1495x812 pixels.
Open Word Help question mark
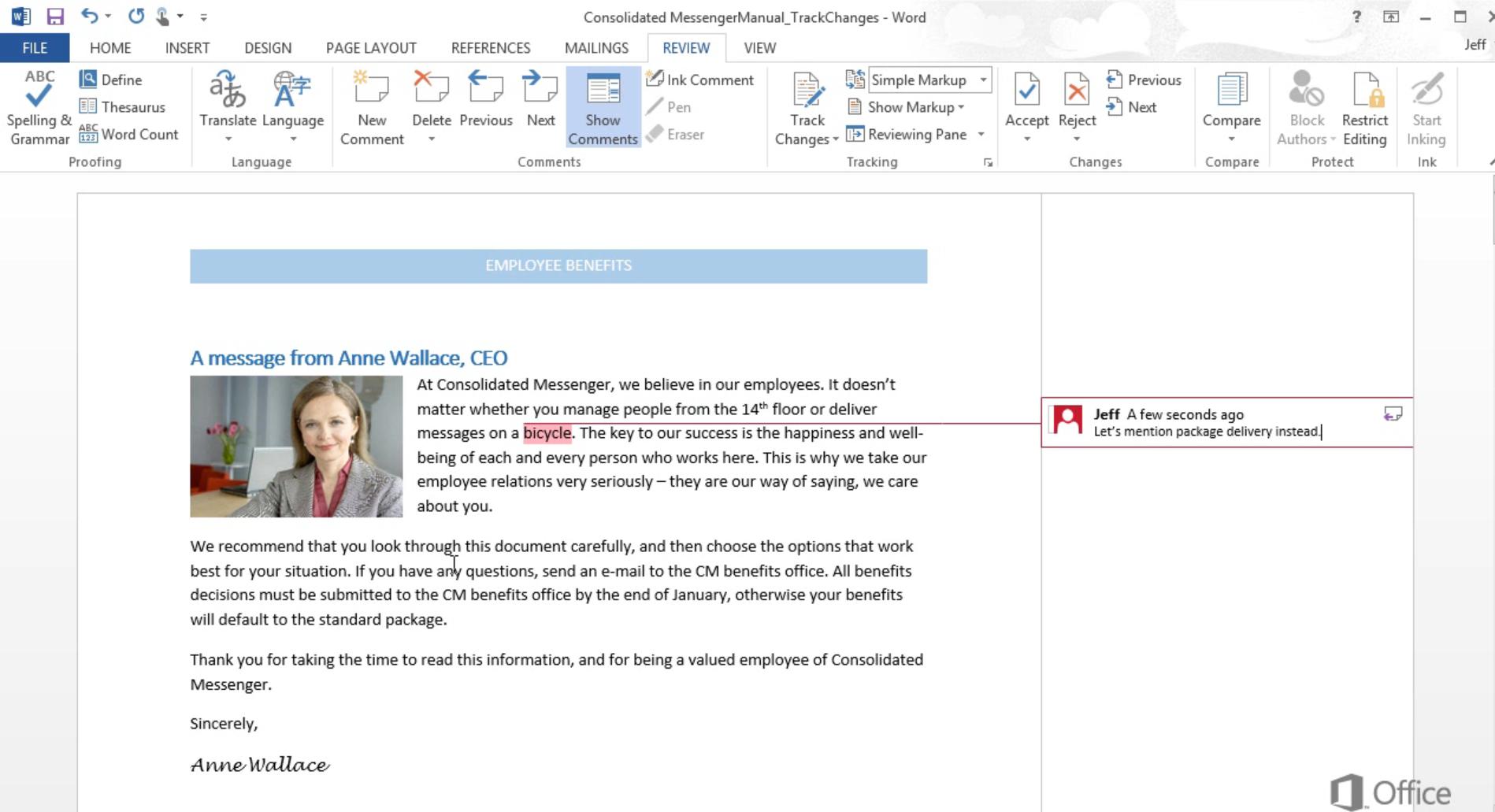pyautogui.click(x=1356, y=17)
